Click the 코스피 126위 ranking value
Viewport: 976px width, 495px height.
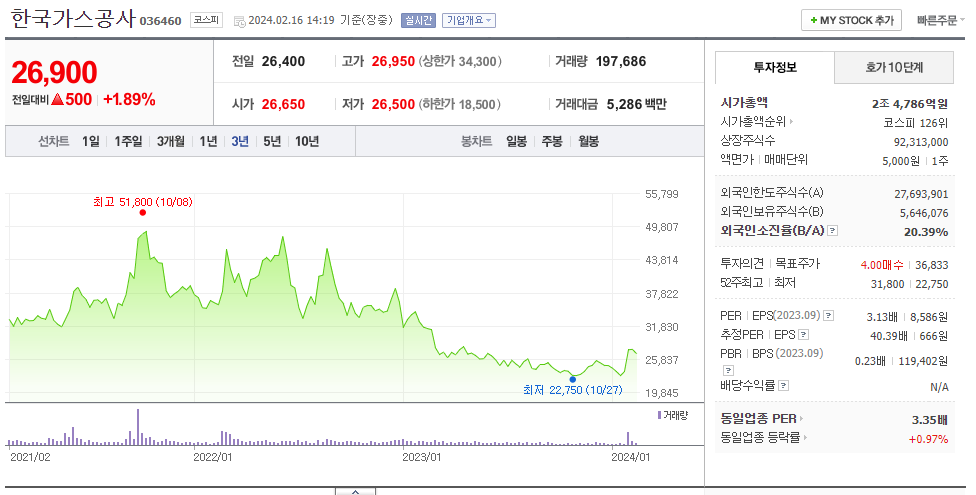tap(916, 123)
